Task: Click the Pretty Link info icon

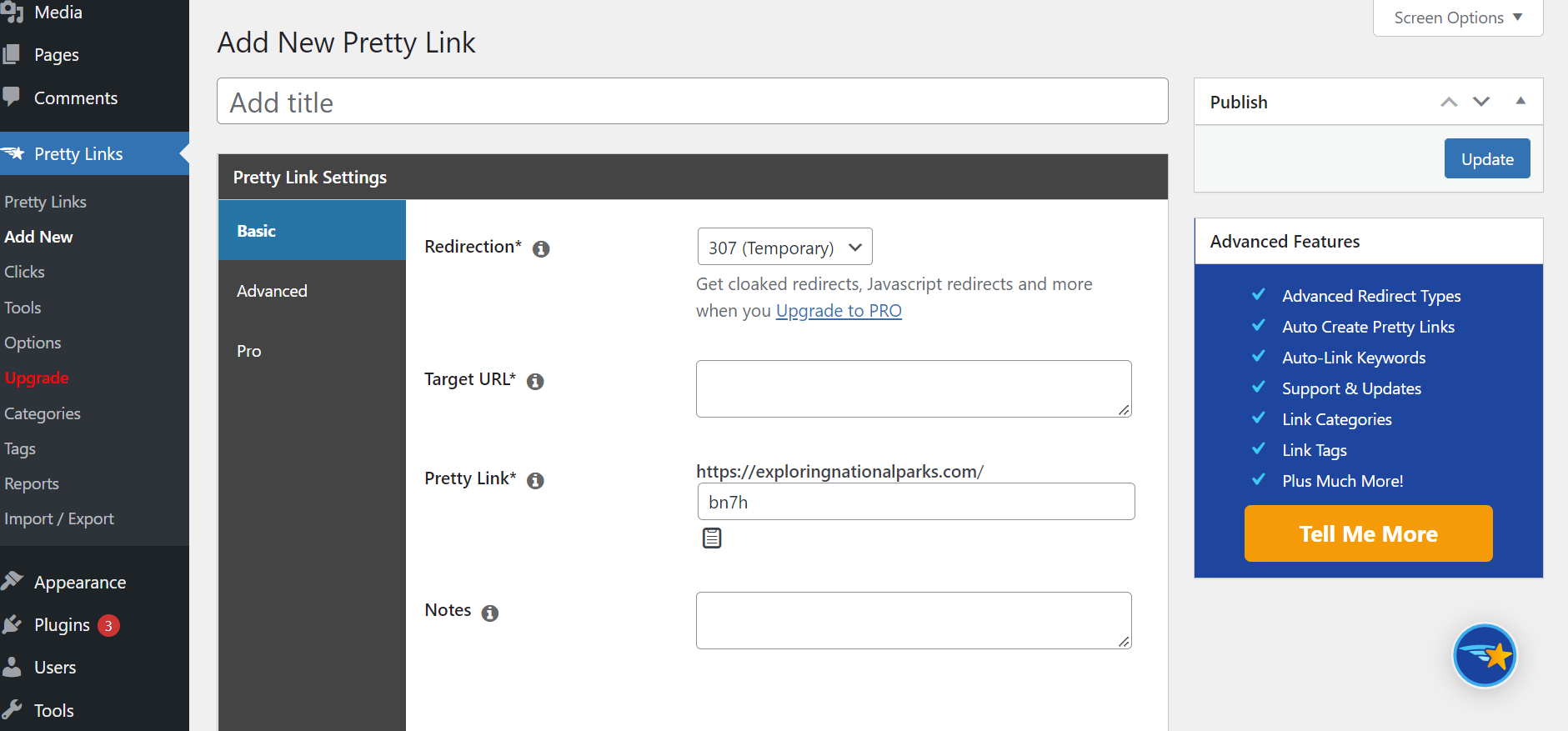Action: coord(535,480)
